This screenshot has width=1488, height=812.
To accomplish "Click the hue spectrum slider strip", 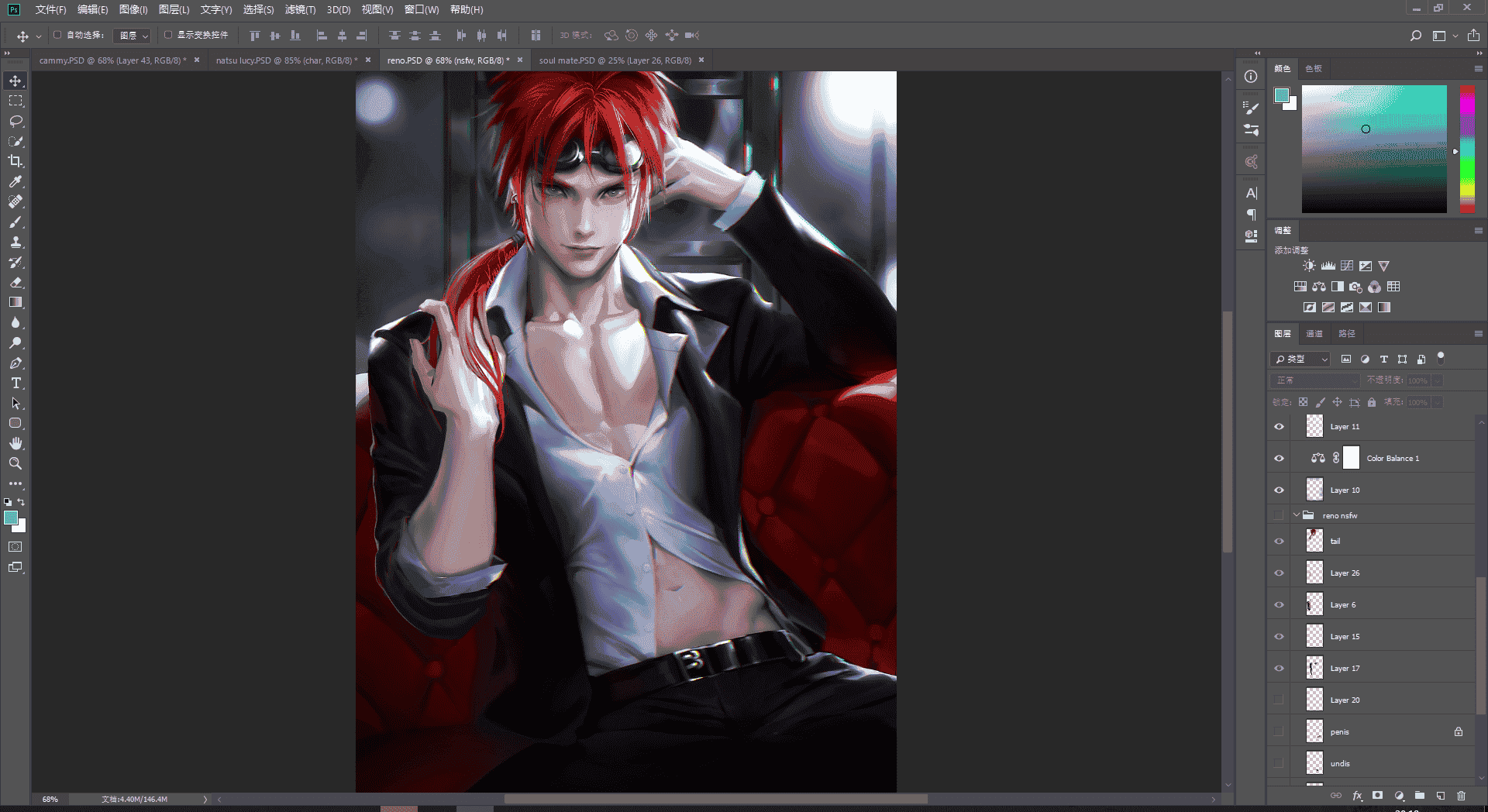I will [x=1467, y=149].
